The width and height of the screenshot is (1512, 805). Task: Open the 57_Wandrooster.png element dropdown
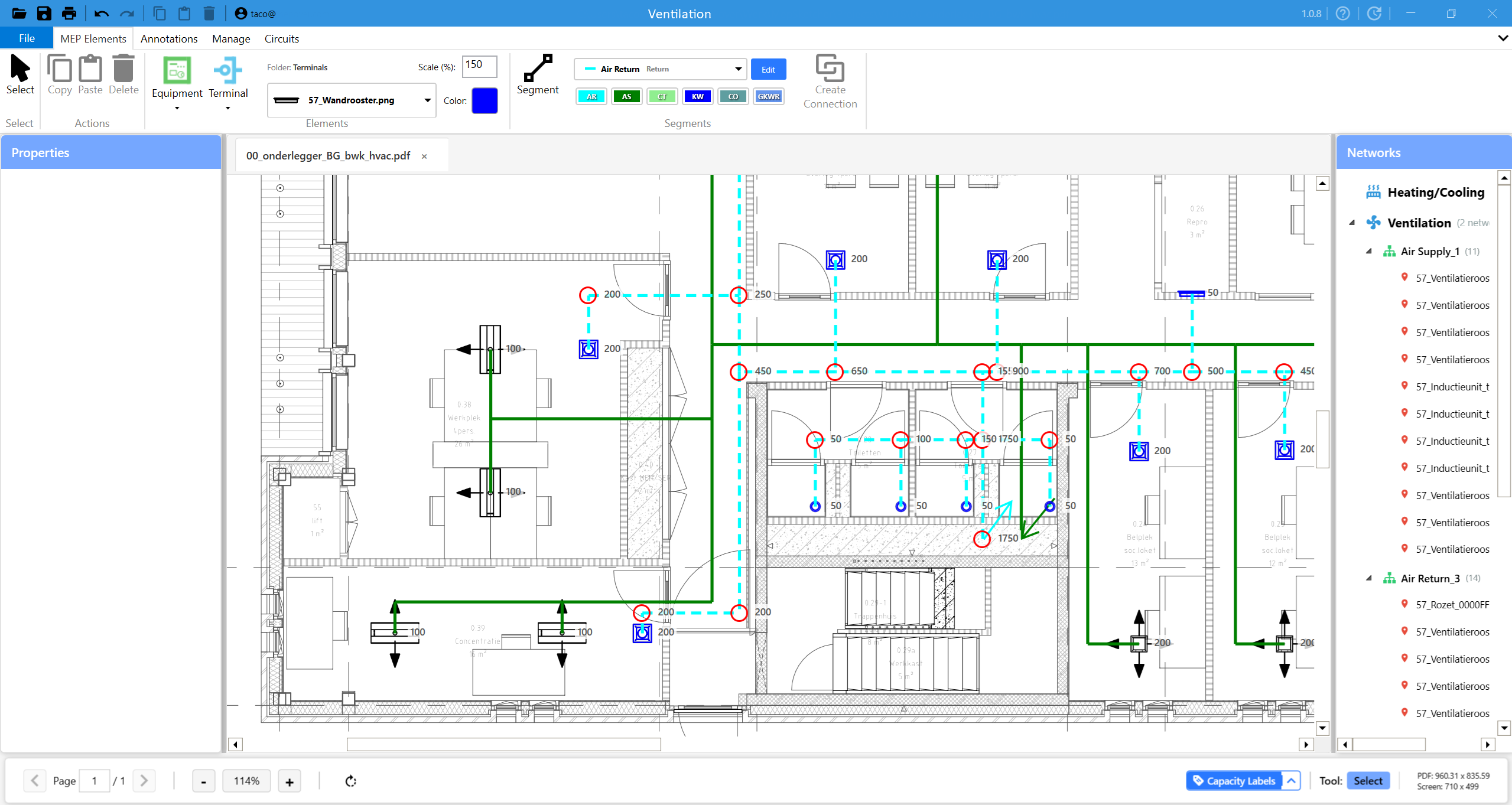pos(427,100)
